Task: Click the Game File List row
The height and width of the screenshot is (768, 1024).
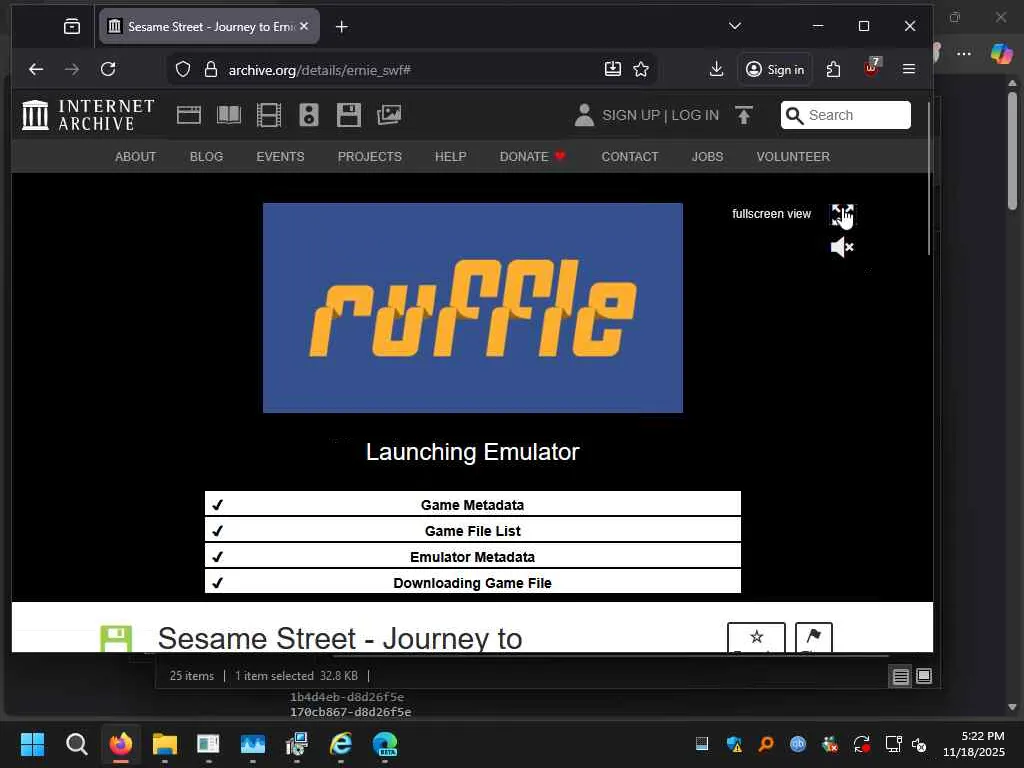Action: tap(473, 530)
